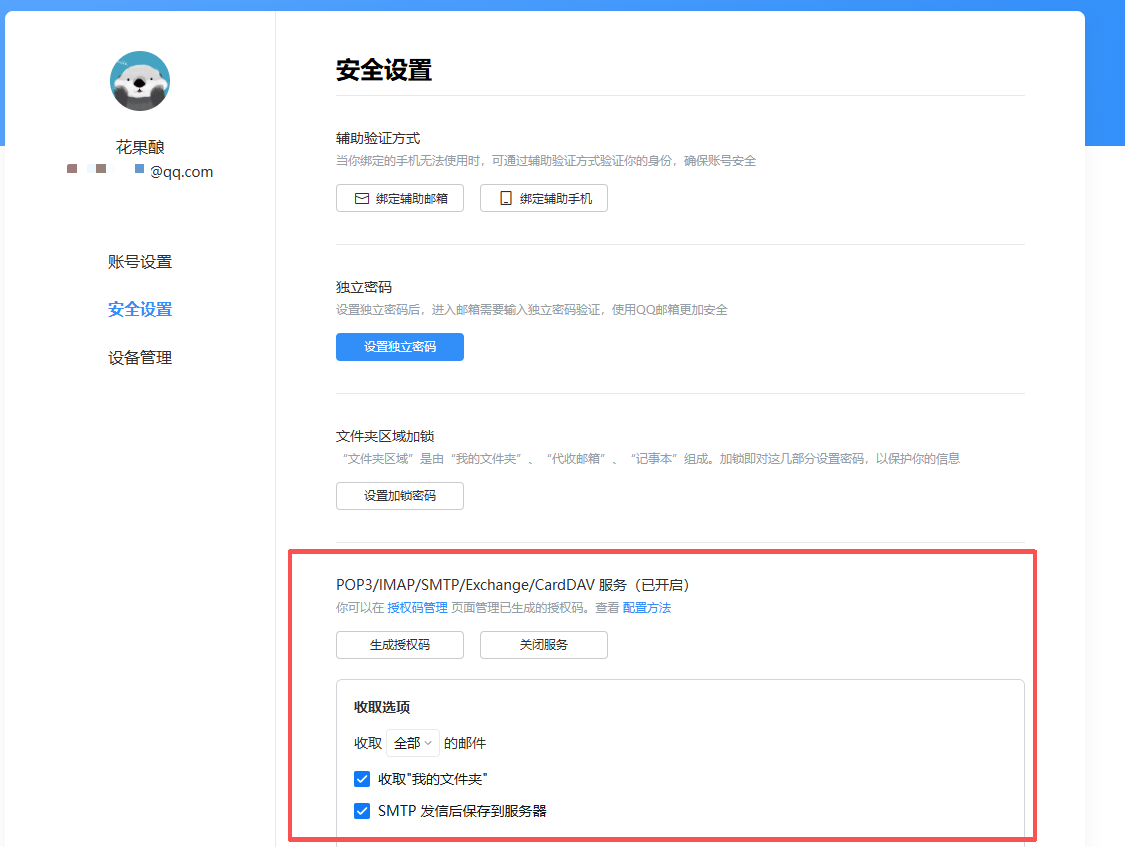1125x847 pixels.
Task: Click the POP3/IMAP/SMTP service section title
Action: (x=513, y=585)
